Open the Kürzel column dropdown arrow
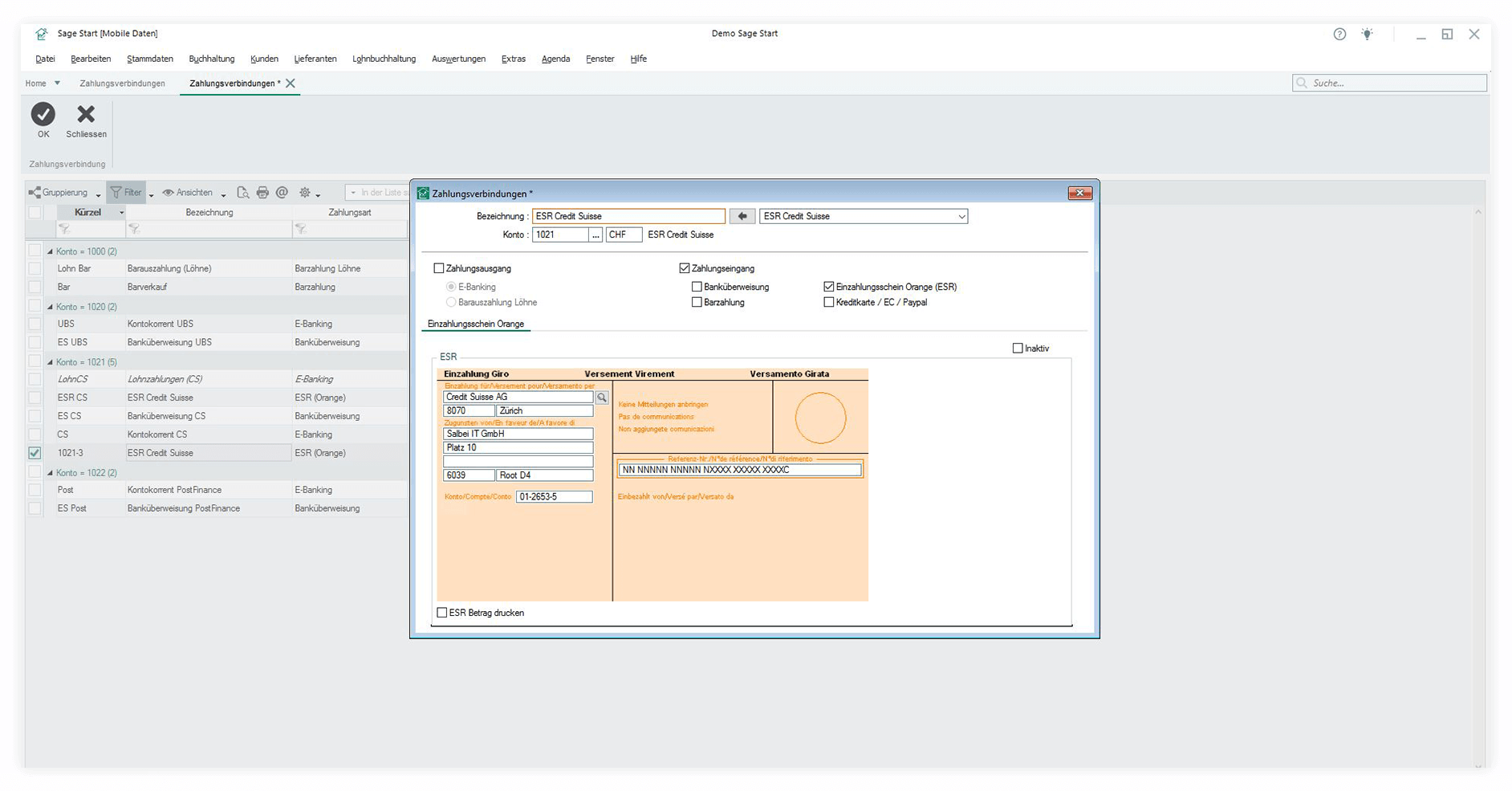 [121, 213]
